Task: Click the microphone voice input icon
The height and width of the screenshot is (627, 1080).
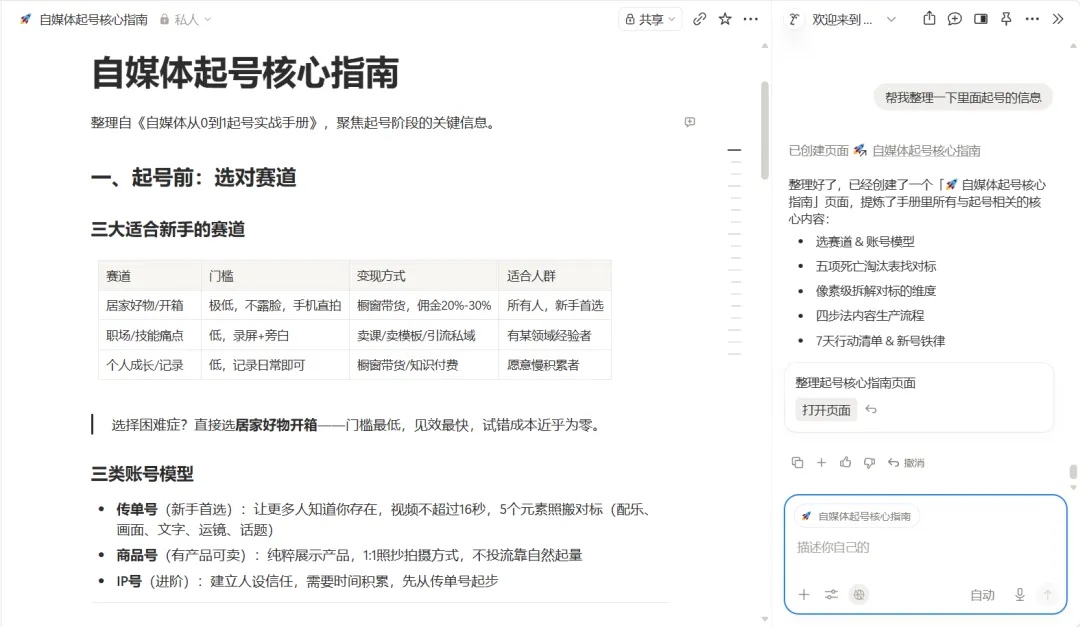Action: 1020,595
